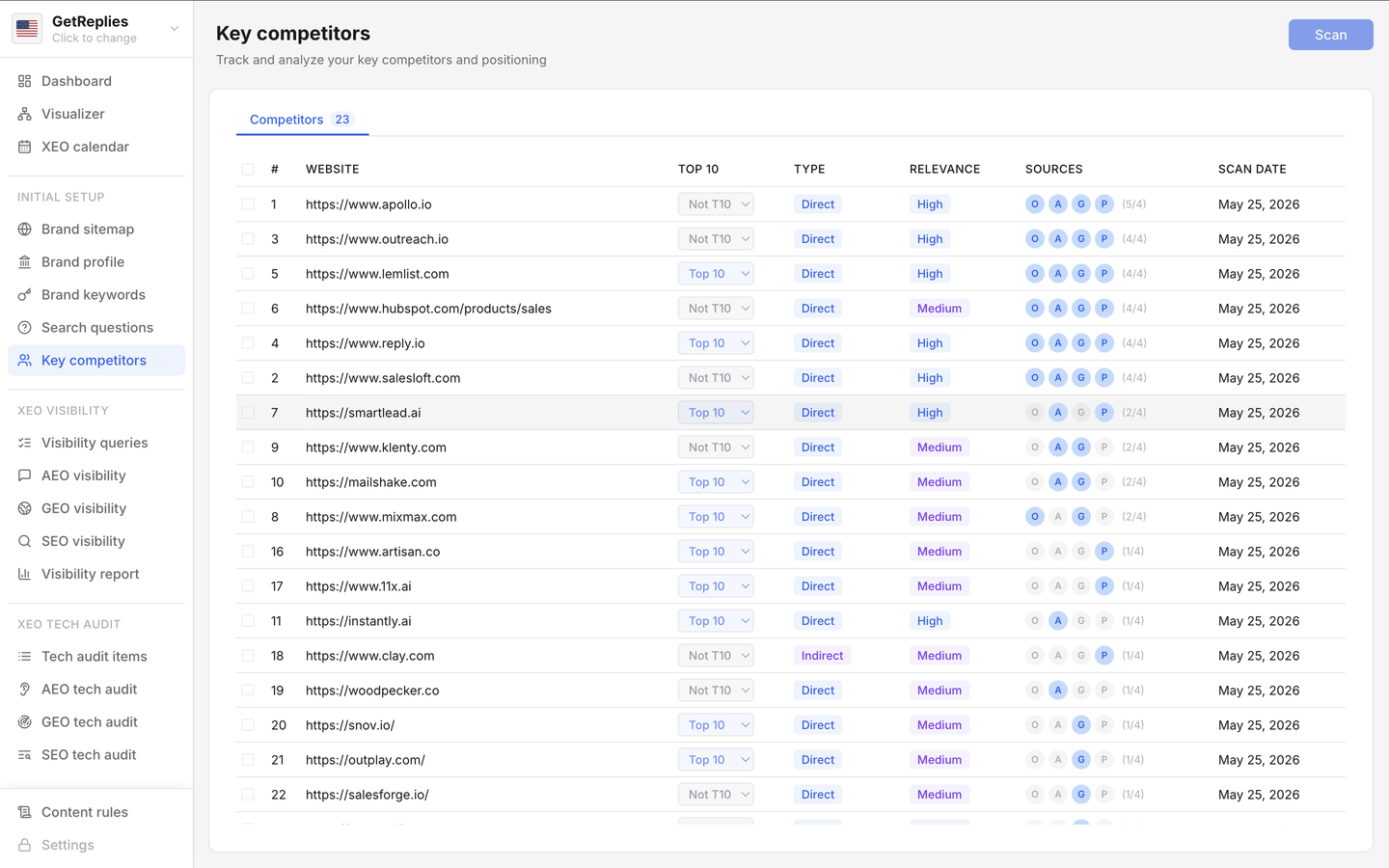Click the WEBSITE column header
The width and height of the screenshot is (1389, 868).
pyautogui.click(x=333, y=169)
